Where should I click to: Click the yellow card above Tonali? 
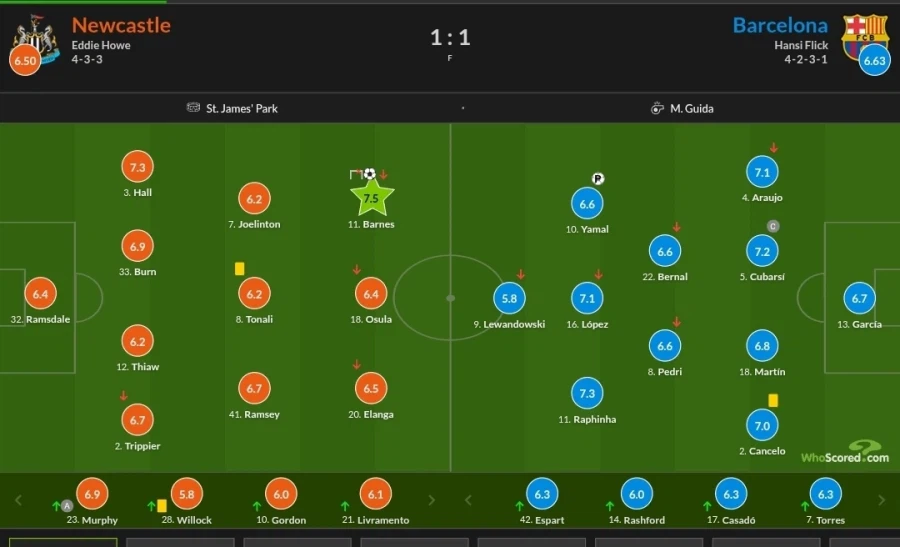pos(240,268)
